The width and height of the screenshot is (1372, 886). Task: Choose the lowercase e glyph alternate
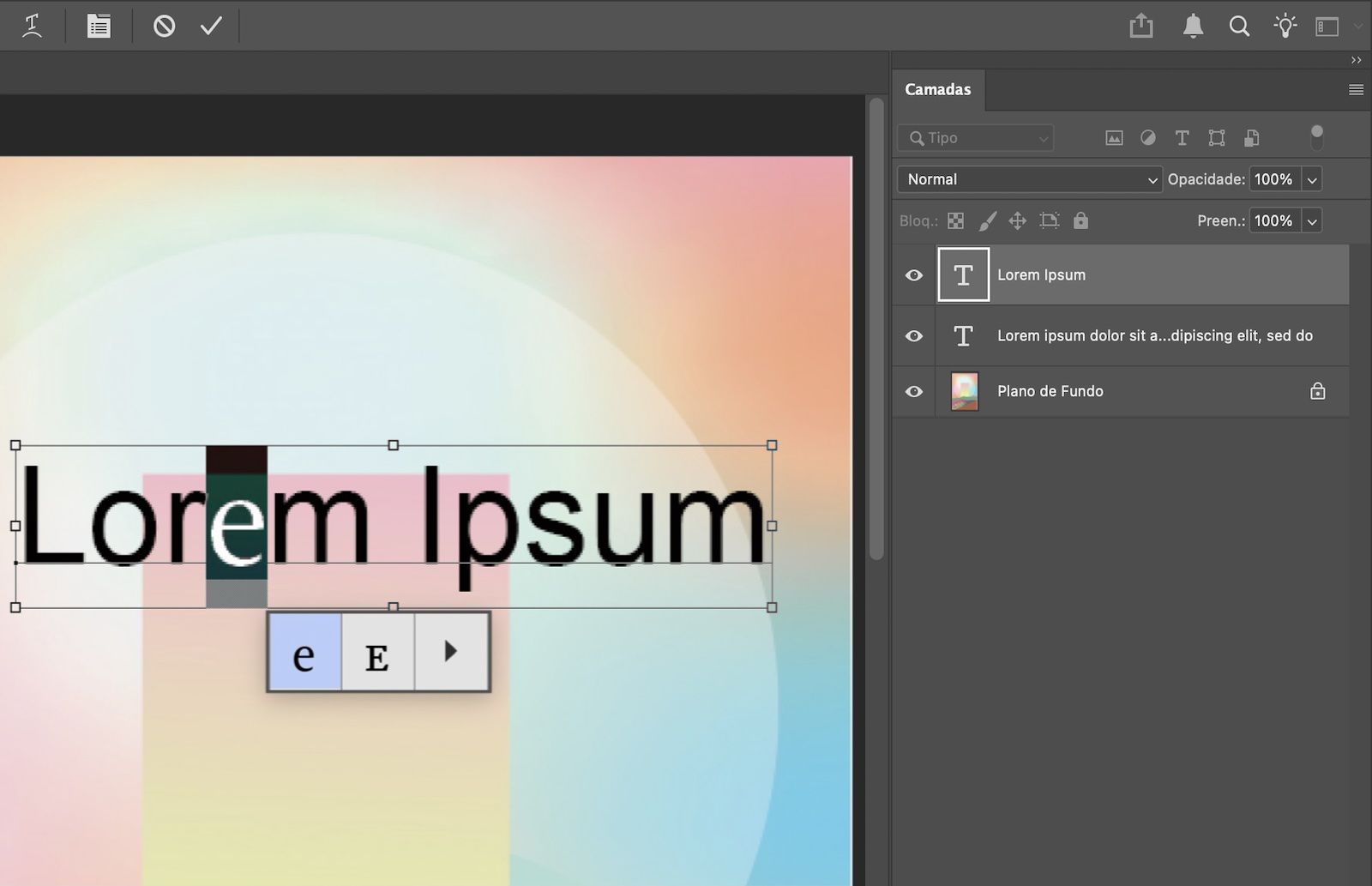[304, 653]
